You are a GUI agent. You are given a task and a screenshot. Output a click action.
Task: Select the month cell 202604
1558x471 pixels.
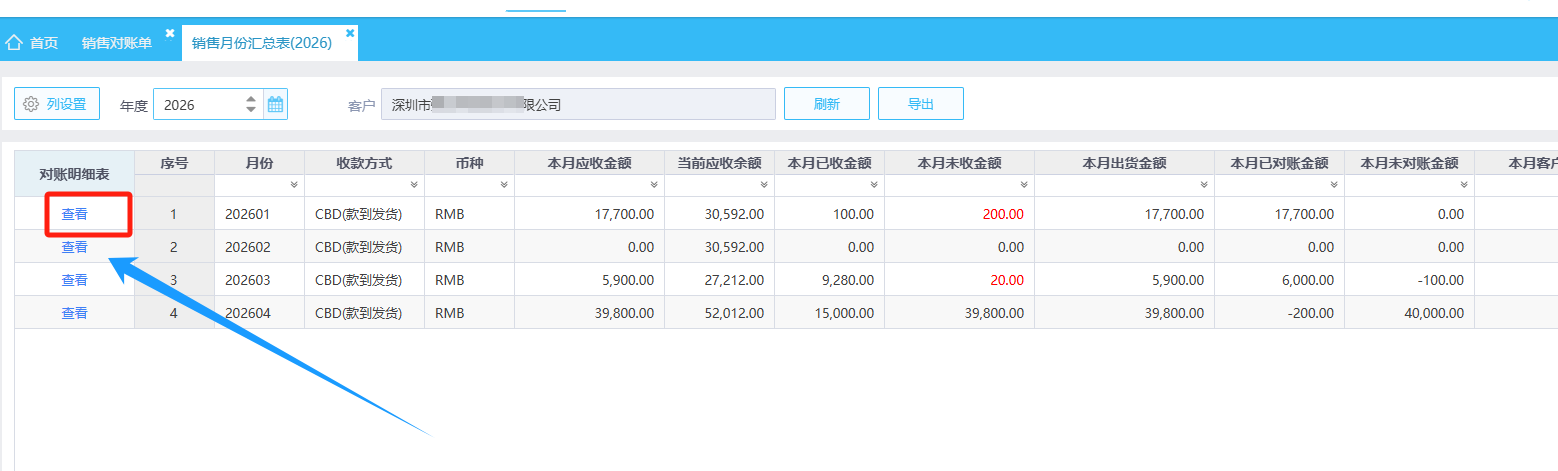coord(259,313)
